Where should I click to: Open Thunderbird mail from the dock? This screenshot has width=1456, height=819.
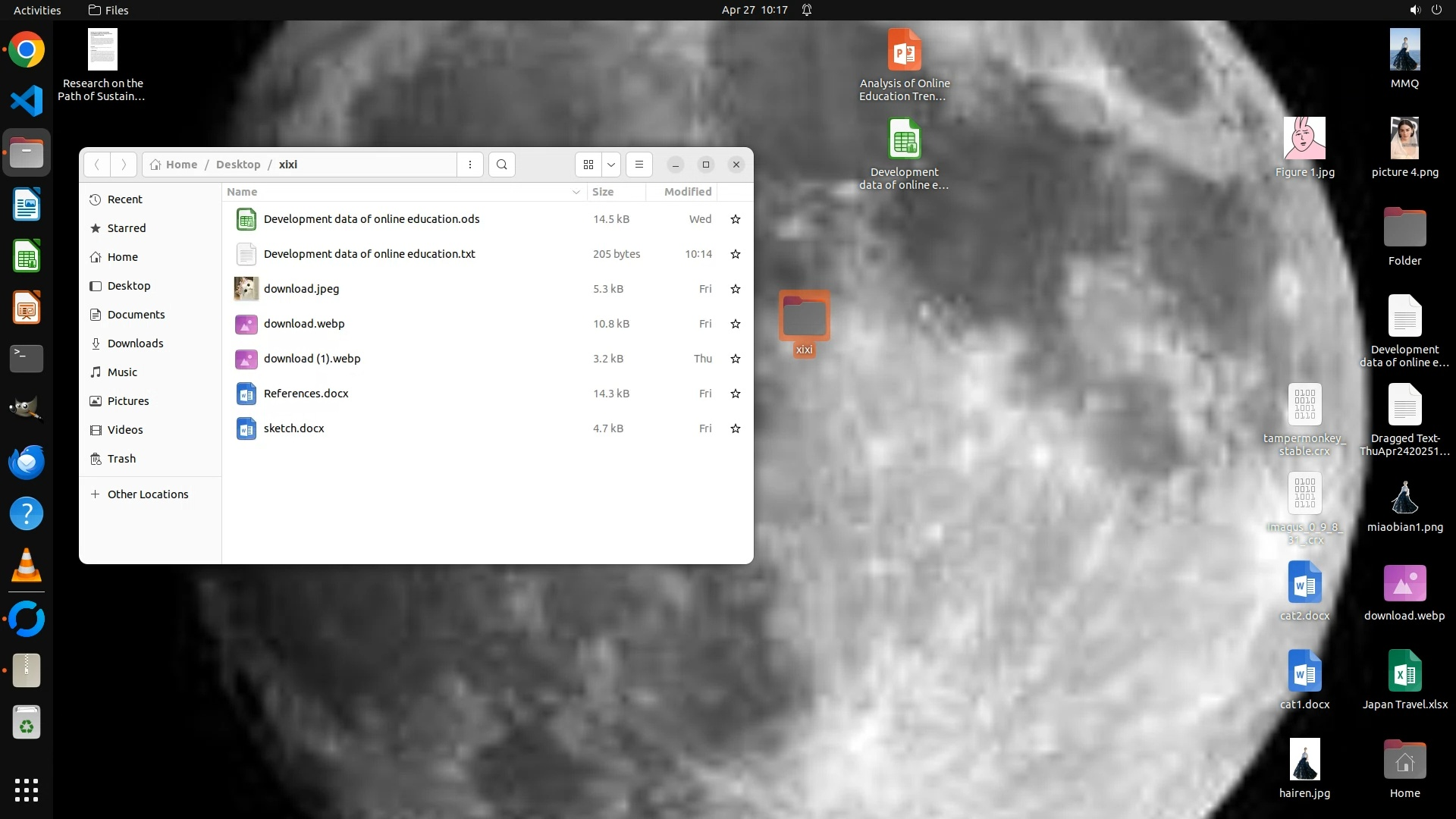click(x=27, y=463)
